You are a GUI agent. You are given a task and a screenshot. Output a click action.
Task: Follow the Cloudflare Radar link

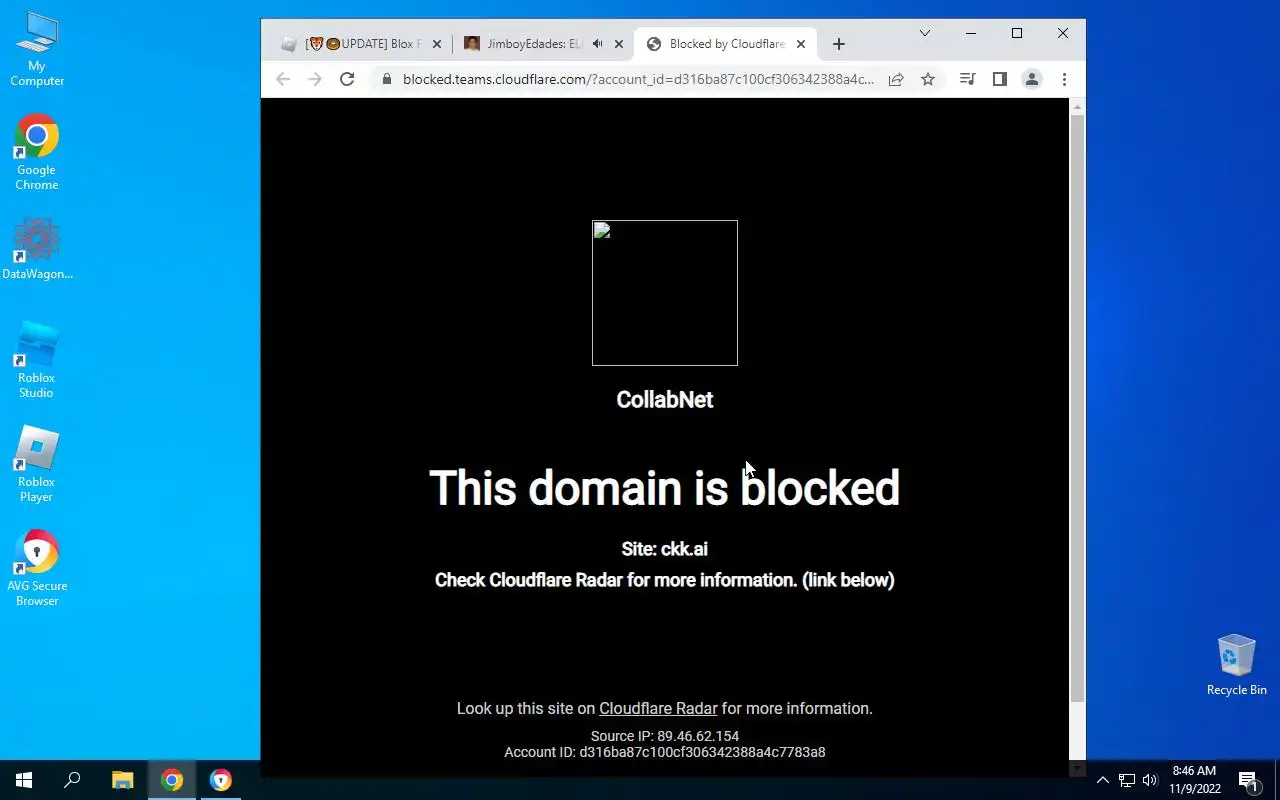(x=658, y=708)
